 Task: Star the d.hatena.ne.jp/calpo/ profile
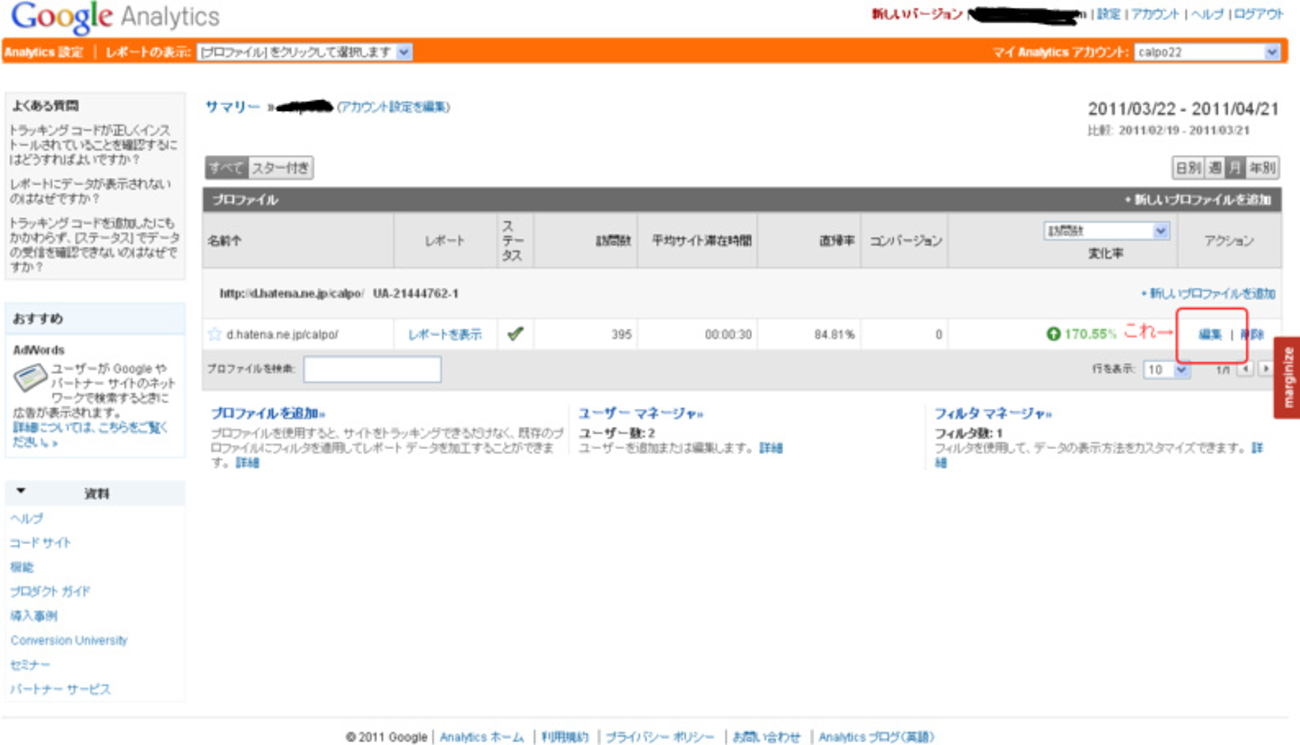(x=214, y=335)
